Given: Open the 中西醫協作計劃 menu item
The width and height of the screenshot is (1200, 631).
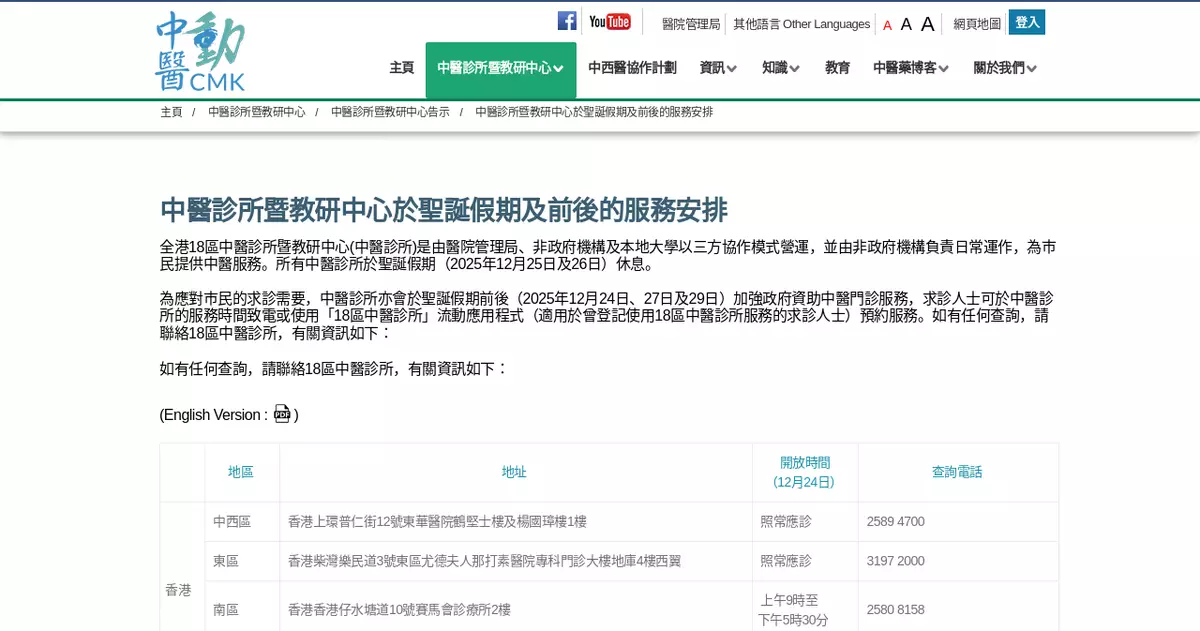Looking at the screenshot, I should 632,68.
